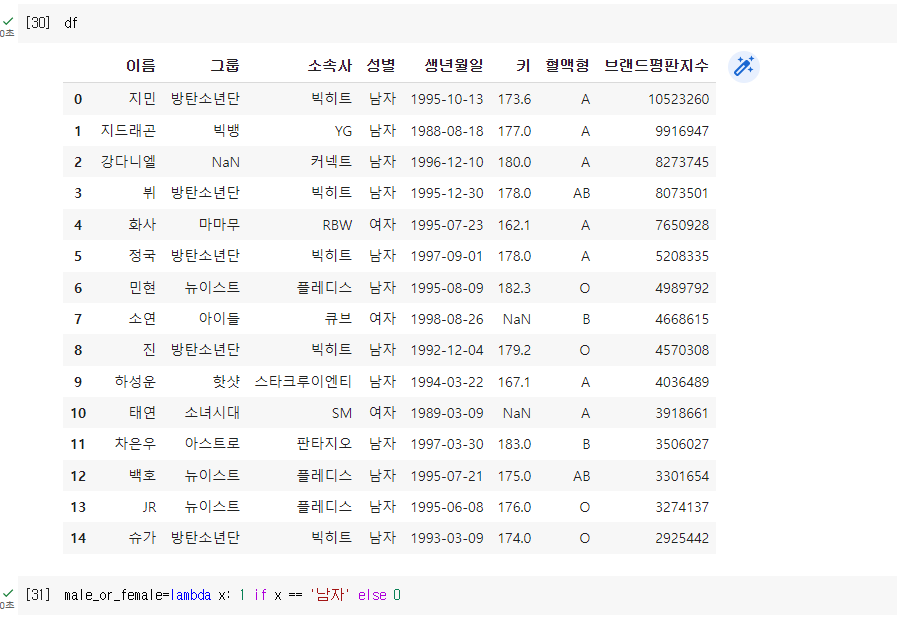Click the magic wand suggest charts icon
Viewport: 905px width, 621px height.
tap(743, 66)
